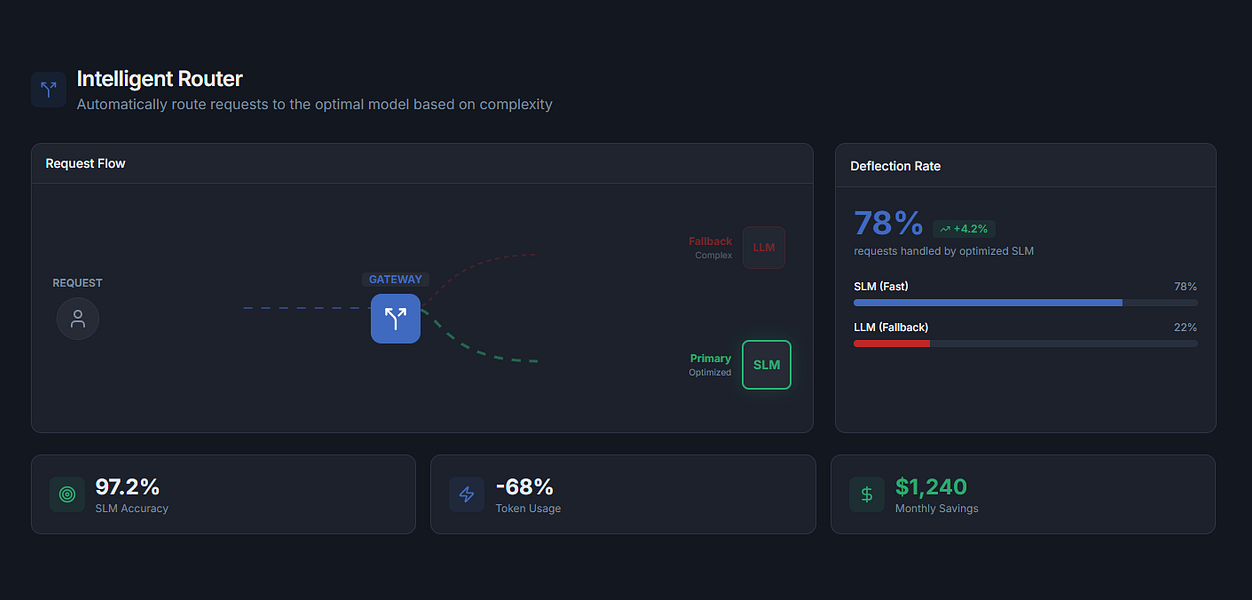The height and width of the screenshot is (600, 1252).
Task: Click the GATEWAY label tag
Action: coord(396,280)
